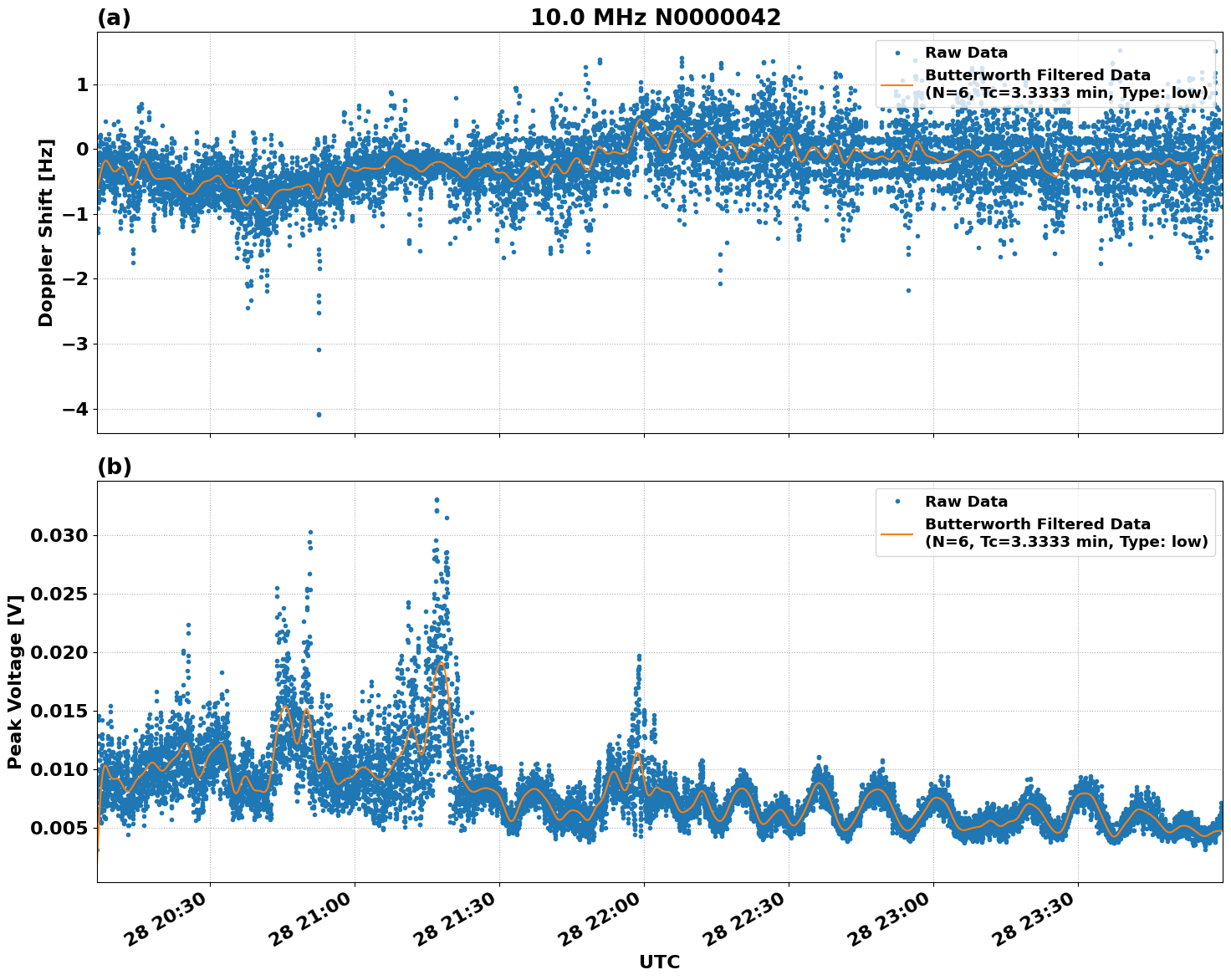
Task: Click the Doppler Shift [Hz] axis label
Action: (x=48, y=227)
